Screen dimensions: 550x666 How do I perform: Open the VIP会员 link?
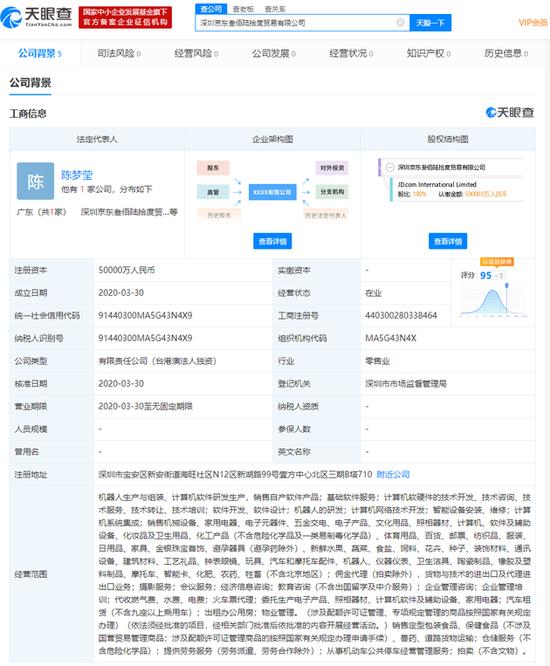[533, 23]
